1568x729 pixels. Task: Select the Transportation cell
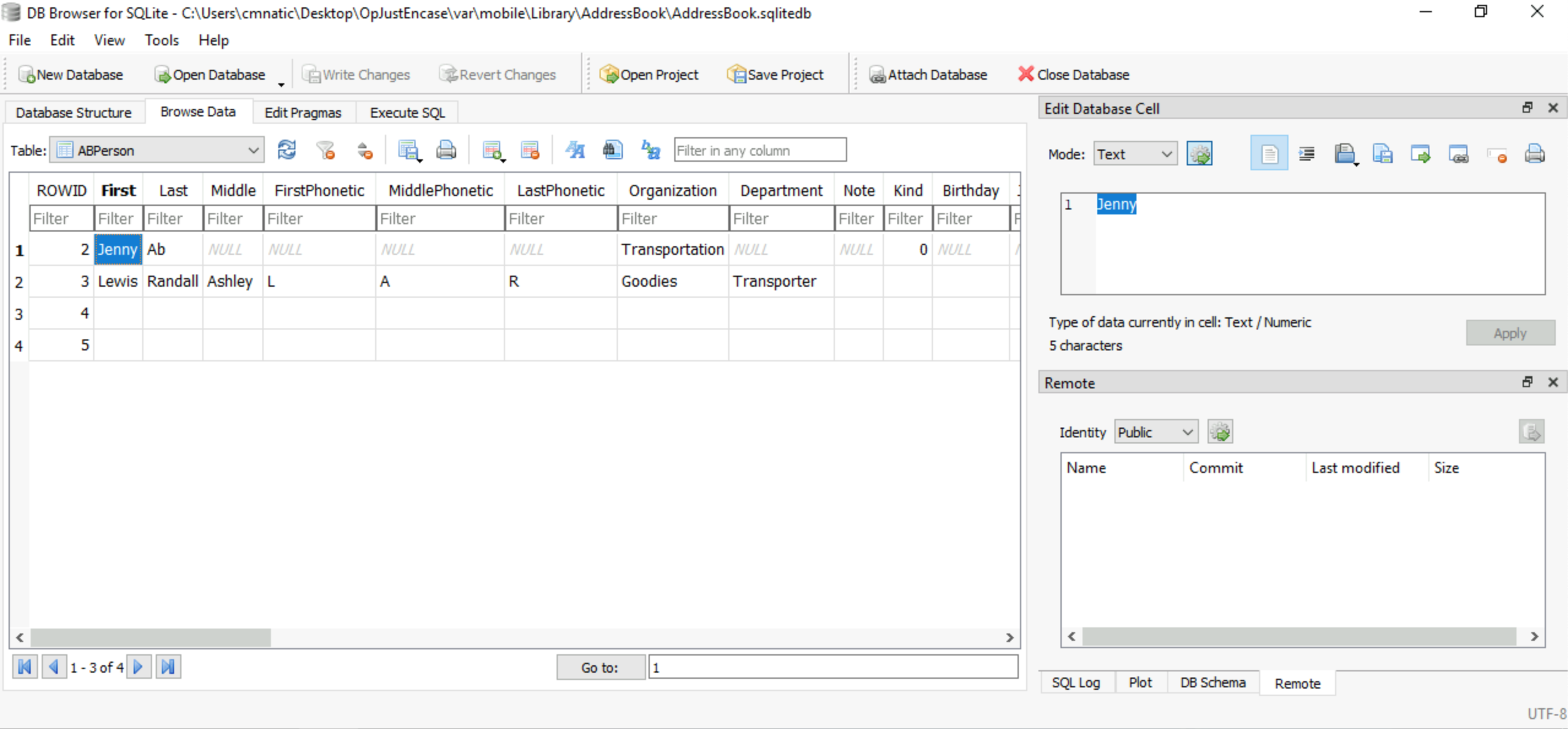coord(673,249)
